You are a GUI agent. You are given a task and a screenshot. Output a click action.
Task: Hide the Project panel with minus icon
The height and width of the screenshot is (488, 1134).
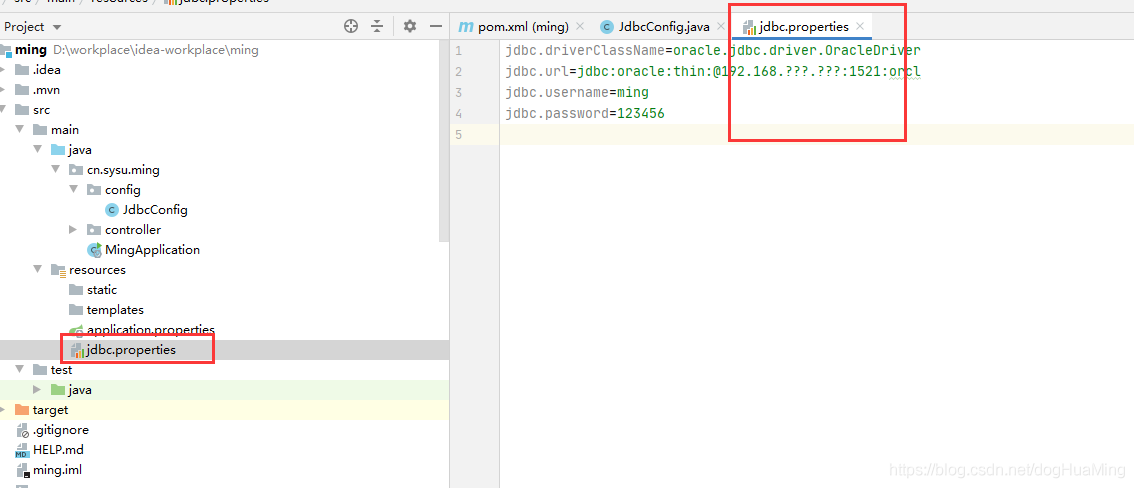[435, 27]
